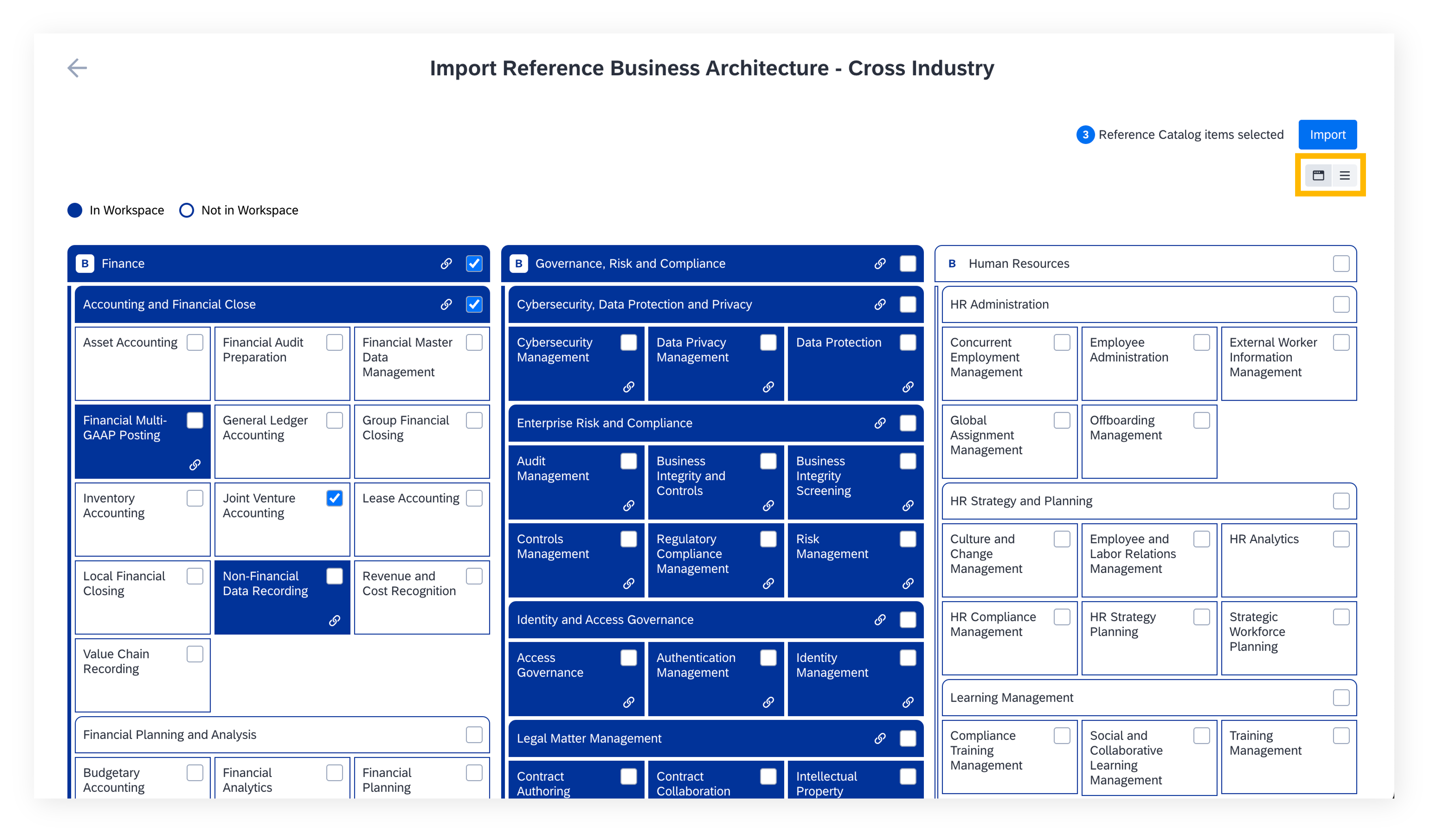Click Strategic Workforce Planning card
1436x840 pixels.
(x=1288, y=638)
